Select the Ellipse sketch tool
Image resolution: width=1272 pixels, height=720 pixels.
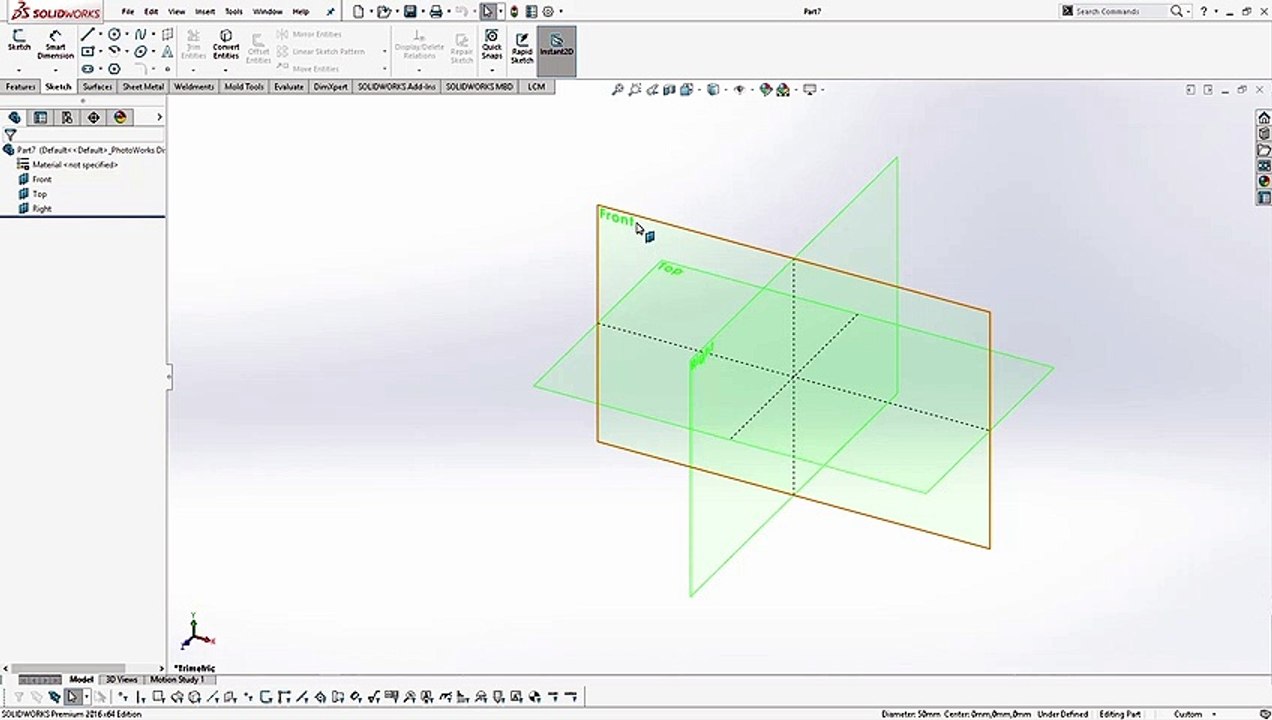pos(140,52)
